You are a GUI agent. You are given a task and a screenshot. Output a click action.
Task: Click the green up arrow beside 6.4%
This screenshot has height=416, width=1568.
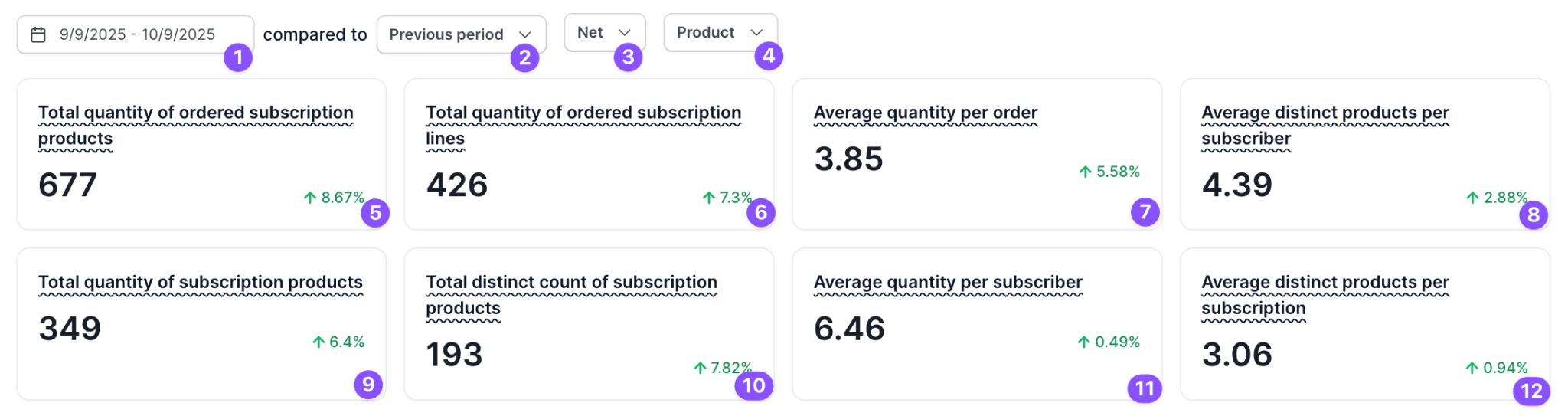coord(318,342)
